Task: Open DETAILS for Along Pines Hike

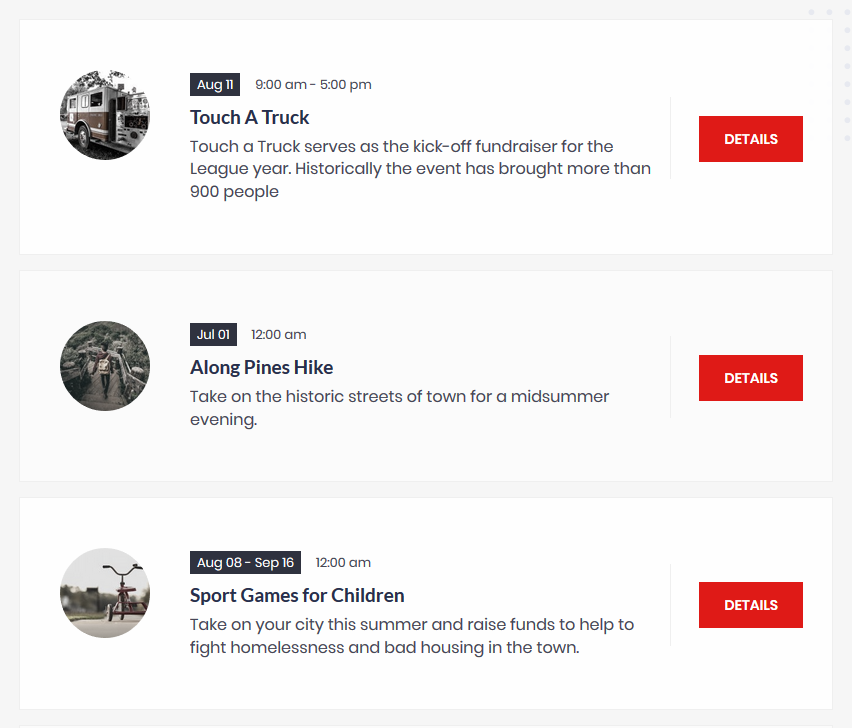Action: (x=750, y=378)
